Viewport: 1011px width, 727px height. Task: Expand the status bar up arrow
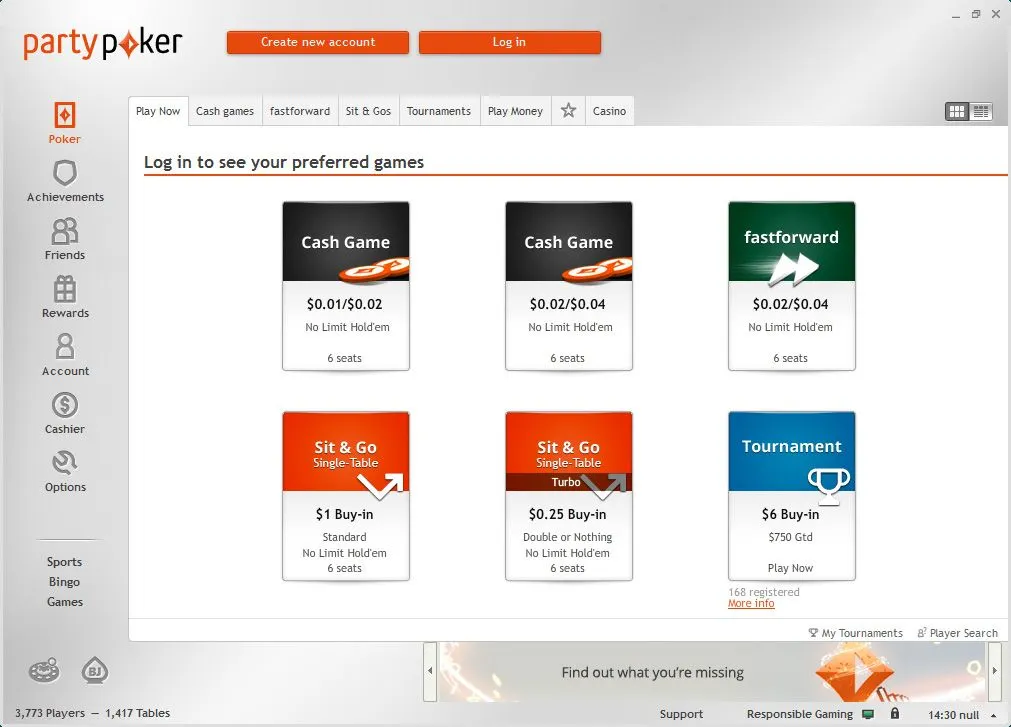(x=994, y=715)
